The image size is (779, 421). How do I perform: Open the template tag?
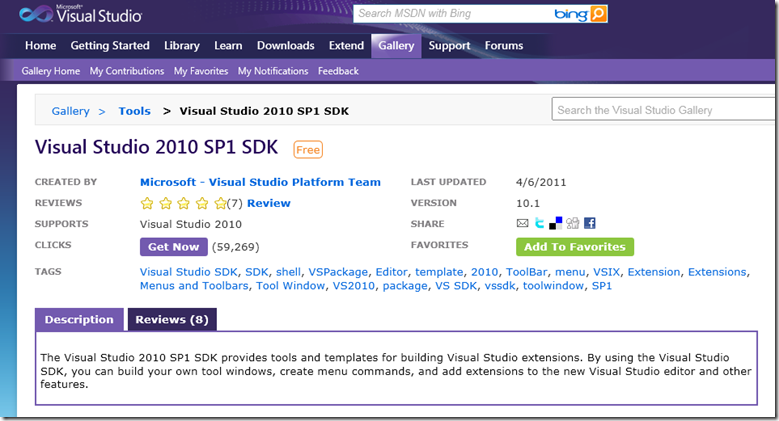439,272
